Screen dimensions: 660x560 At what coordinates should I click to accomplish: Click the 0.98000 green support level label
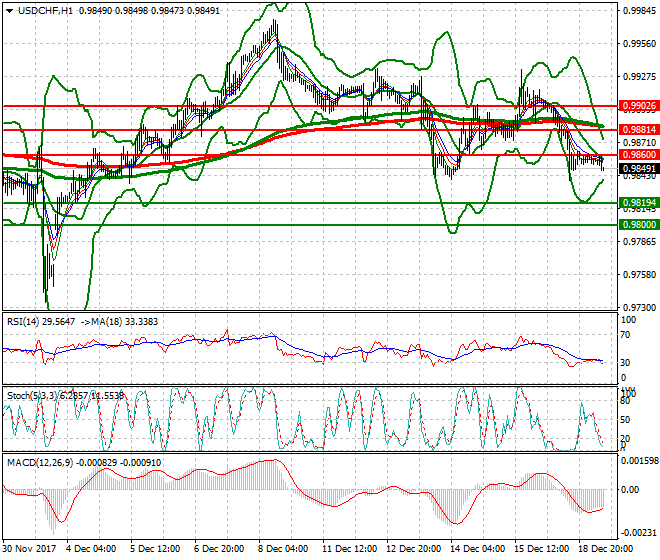(639, 224)
